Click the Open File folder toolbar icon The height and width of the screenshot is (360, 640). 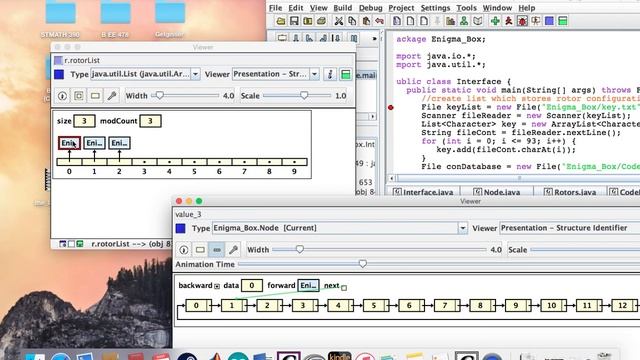tap(281, 21)
